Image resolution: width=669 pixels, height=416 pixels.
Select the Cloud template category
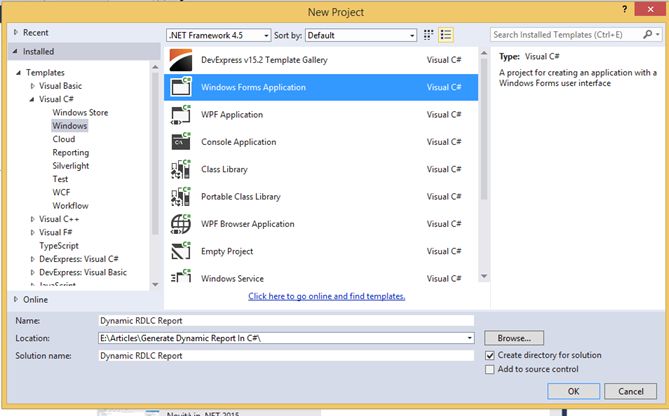coord(64,139)
